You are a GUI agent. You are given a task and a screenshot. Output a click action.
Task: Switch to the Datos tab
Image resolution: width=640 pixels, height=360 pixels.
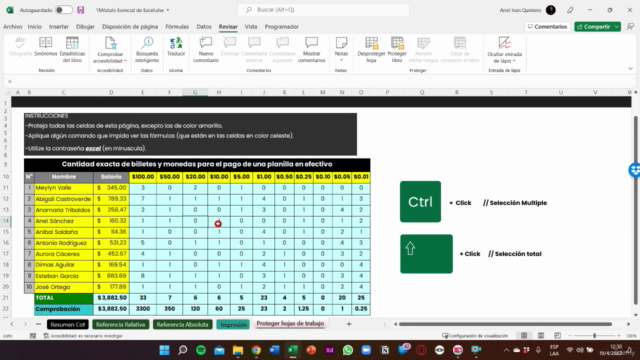(x=204, y=27)
